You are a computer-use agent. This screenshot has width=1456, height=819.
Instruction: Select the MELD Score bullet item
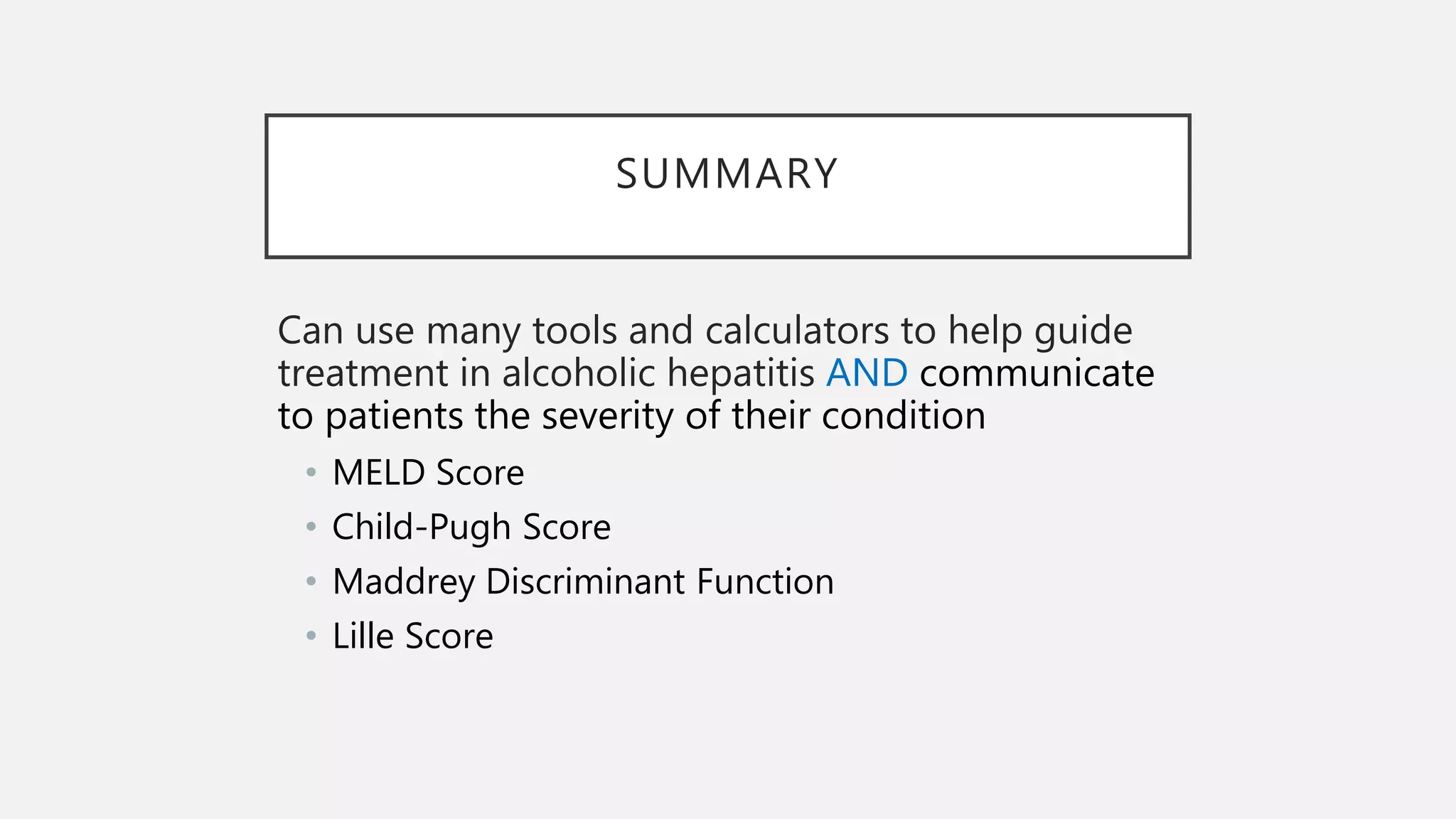(x=428, y=473)
